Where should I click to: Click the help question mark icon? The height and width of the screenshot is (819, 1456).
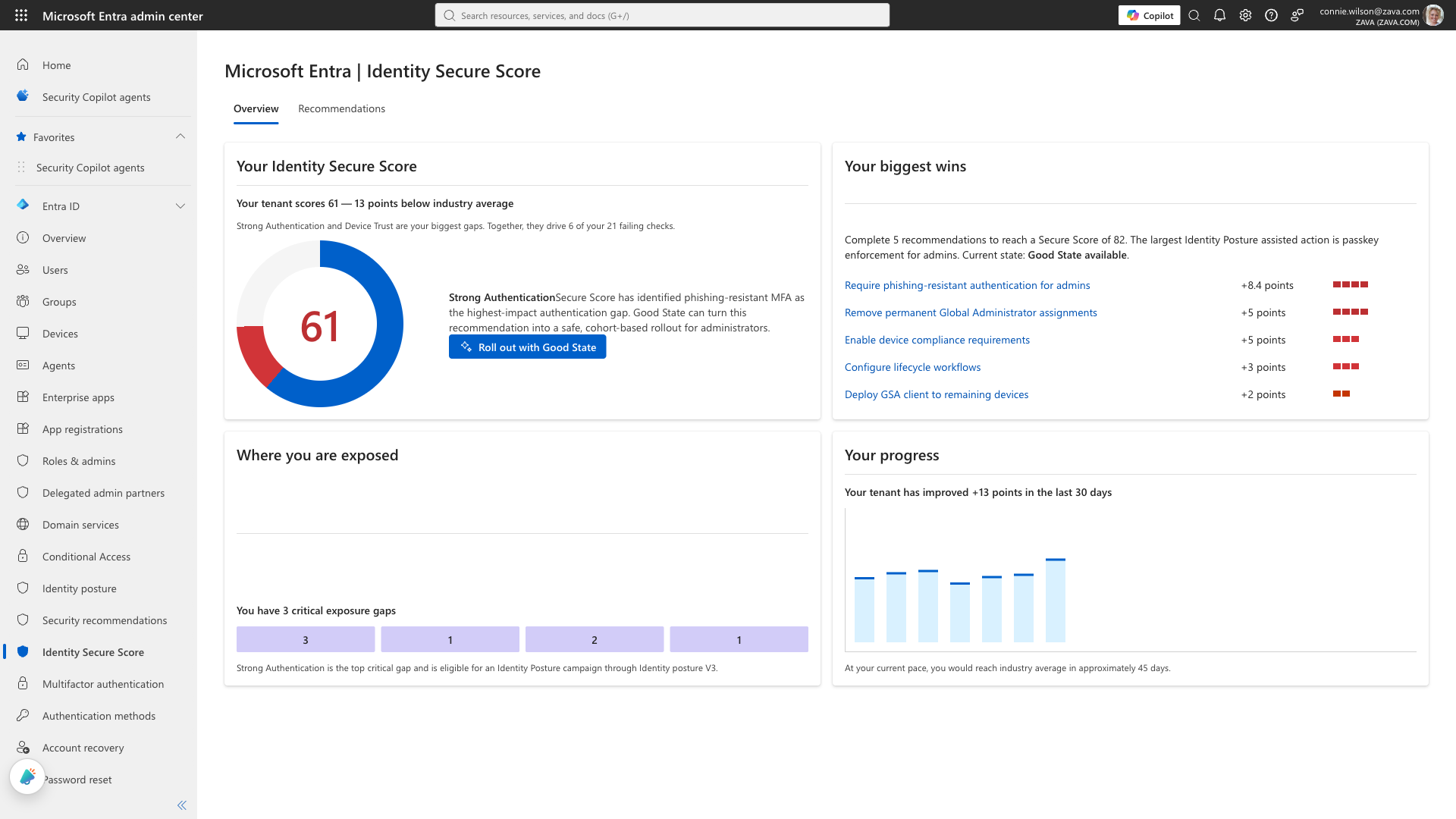(x=1271, y=15)
